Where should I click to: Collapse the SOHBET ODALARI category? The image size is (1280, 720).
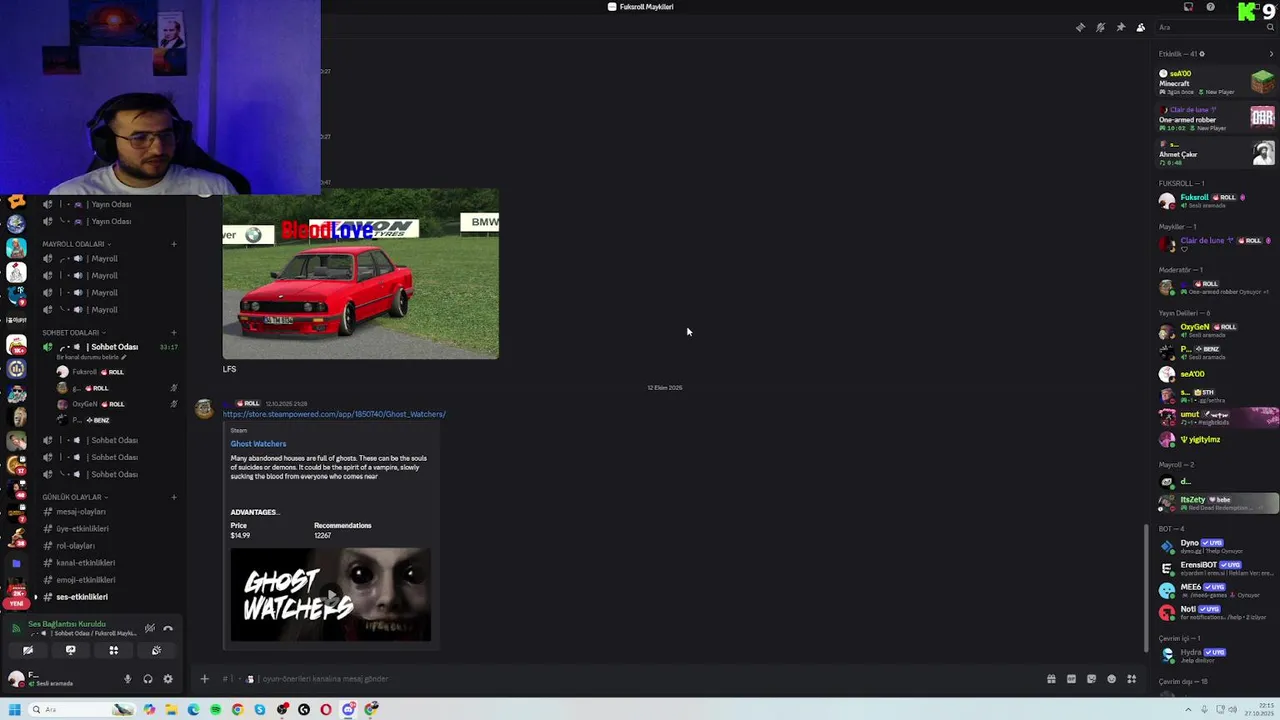tap(72, 332)
